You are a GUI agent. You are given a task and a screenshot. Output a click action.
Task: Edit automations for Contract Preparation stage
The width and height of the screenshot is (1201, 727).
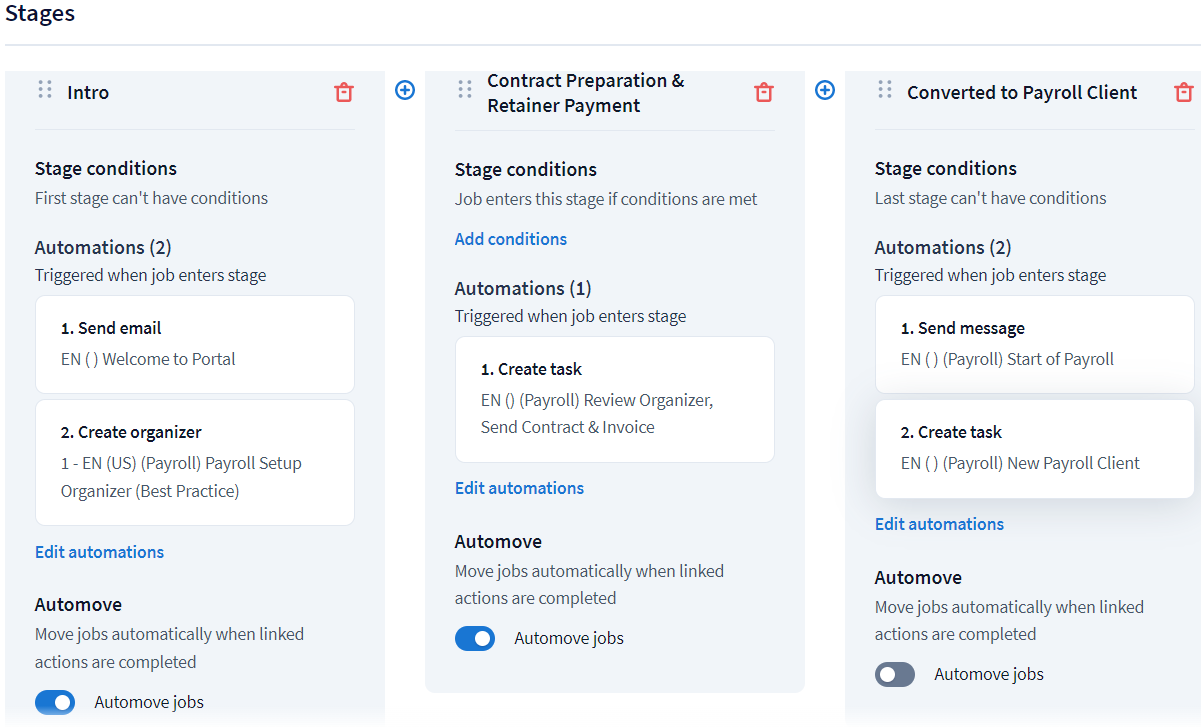click(x=519, y=488)
